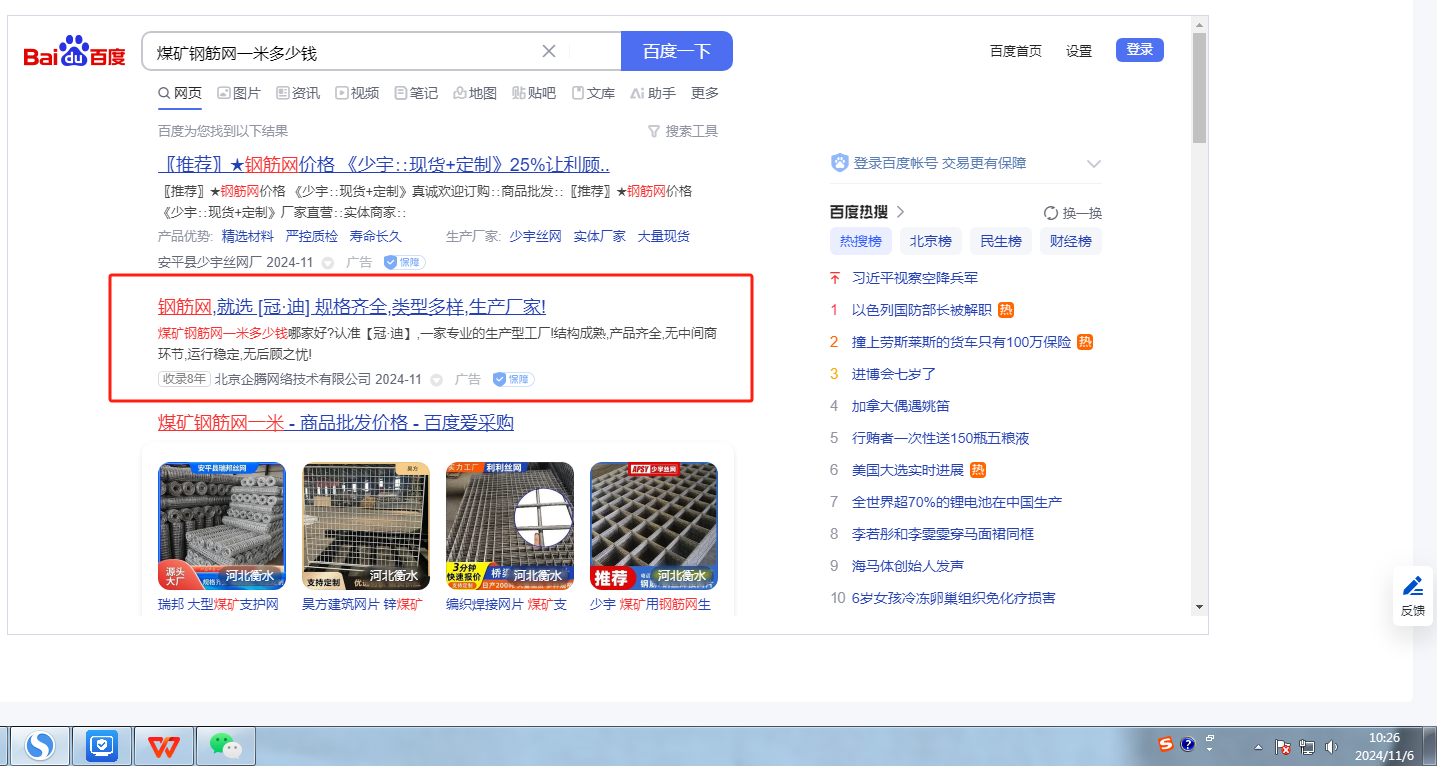Screen dimensions: 1437x766
Task: Open the 瑞邦 steel mesh rolls thumbnail
Action: [222, 526]
